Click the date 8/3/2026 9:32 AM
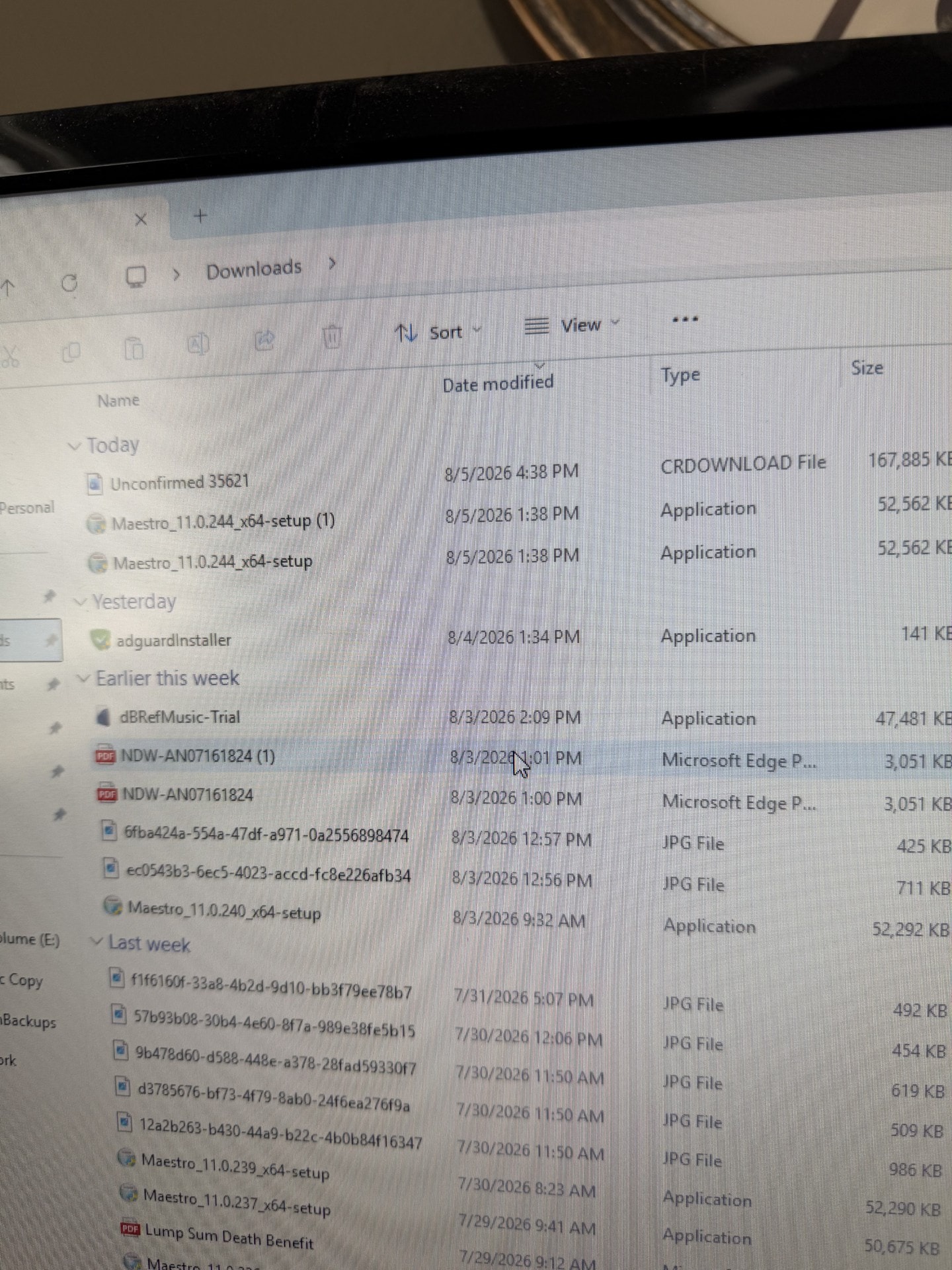The height and width of the screenshot is (1270, 952). tap(519, 919)
